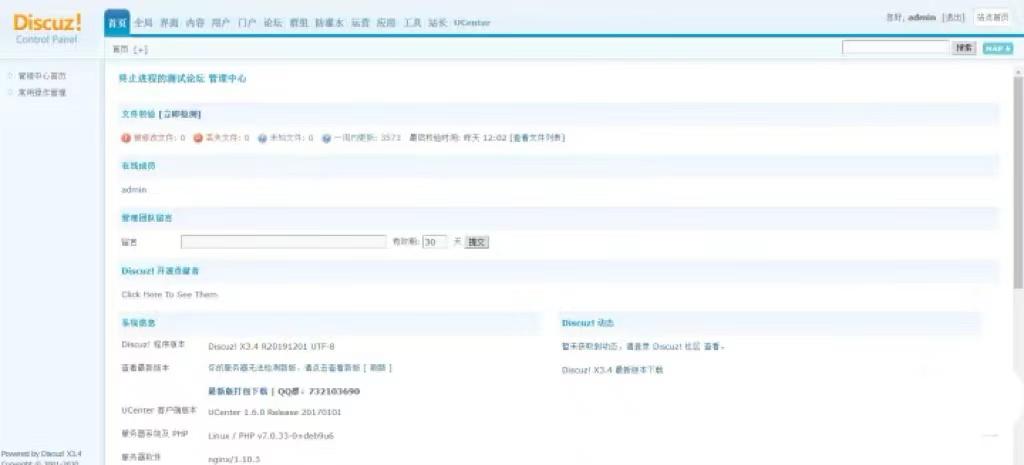The width and height of the screenshot is (1024, 465).
Task: Submit the team message with 提交 button
Action: [477, 242]
